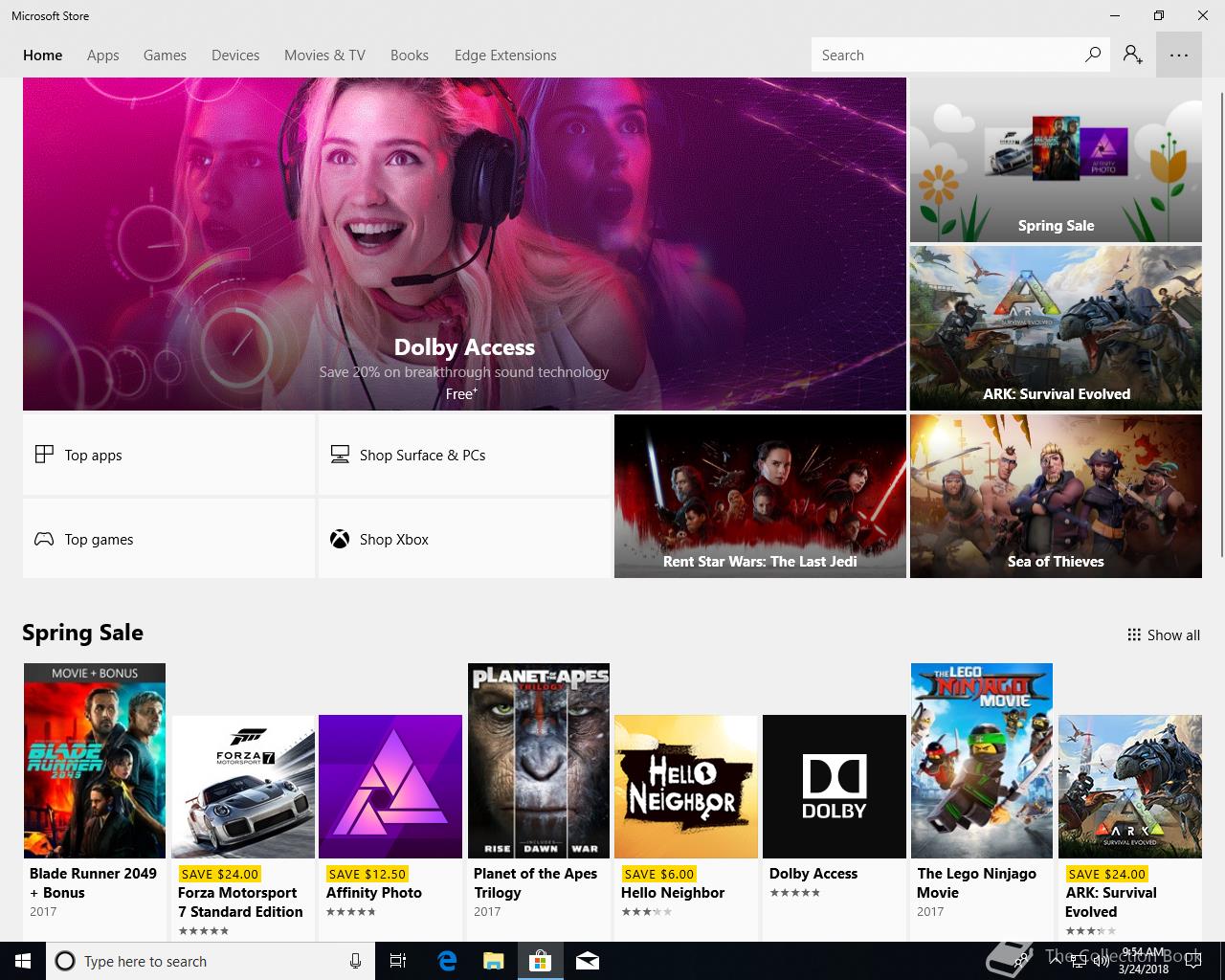Launch Microsoft Edge from taskbar
1225x980 pixels.
(x=447, y=961)
